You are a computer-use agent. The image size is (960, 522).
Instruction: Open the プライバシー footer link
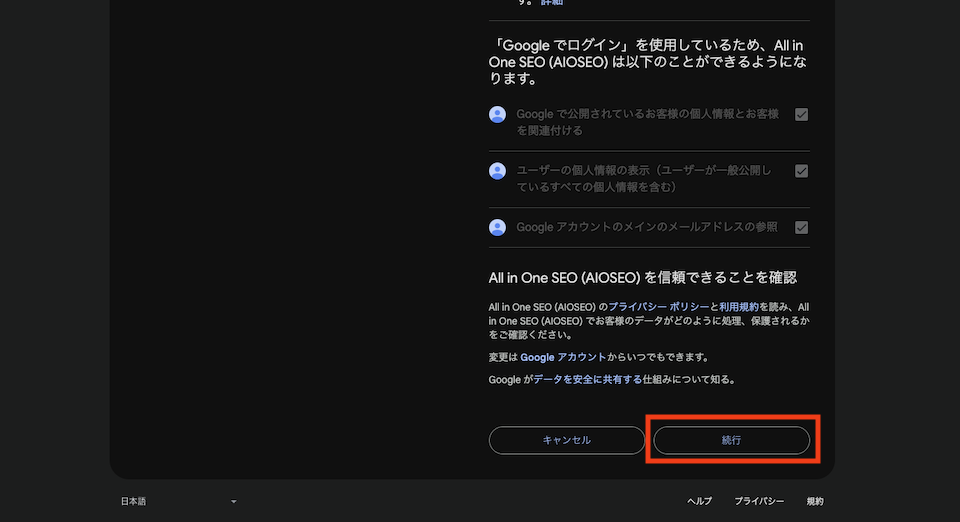coord(759,501)
